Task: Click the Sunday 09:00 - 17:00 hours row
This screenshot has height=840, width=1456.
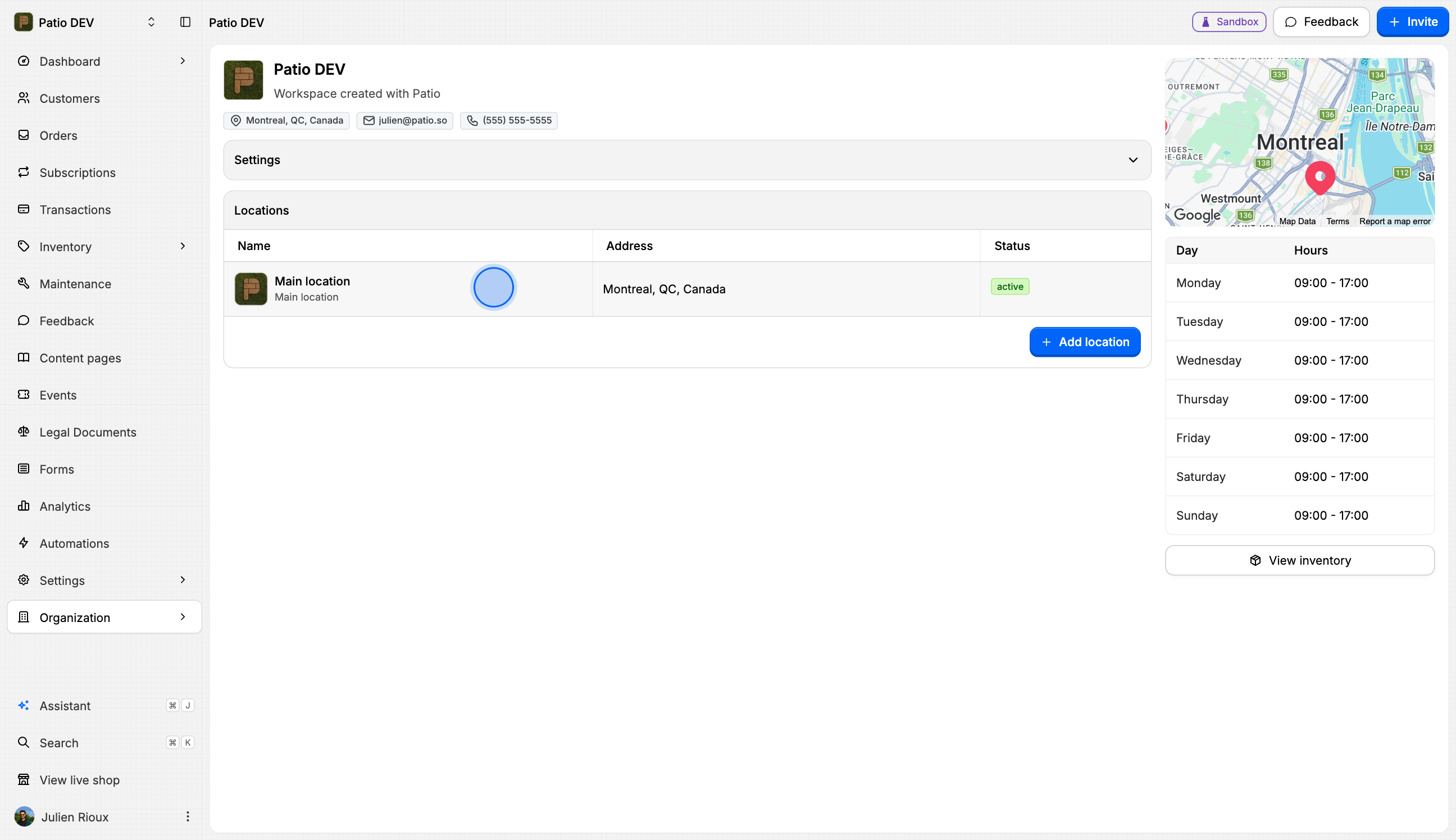Action: [1300, 515]
